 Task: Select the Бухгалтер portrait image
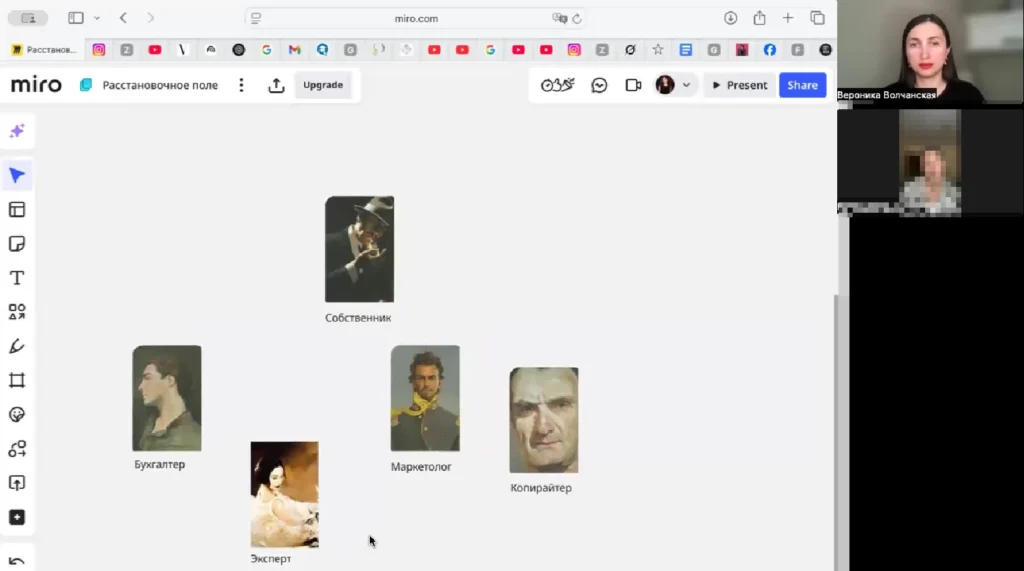point(167,398)
